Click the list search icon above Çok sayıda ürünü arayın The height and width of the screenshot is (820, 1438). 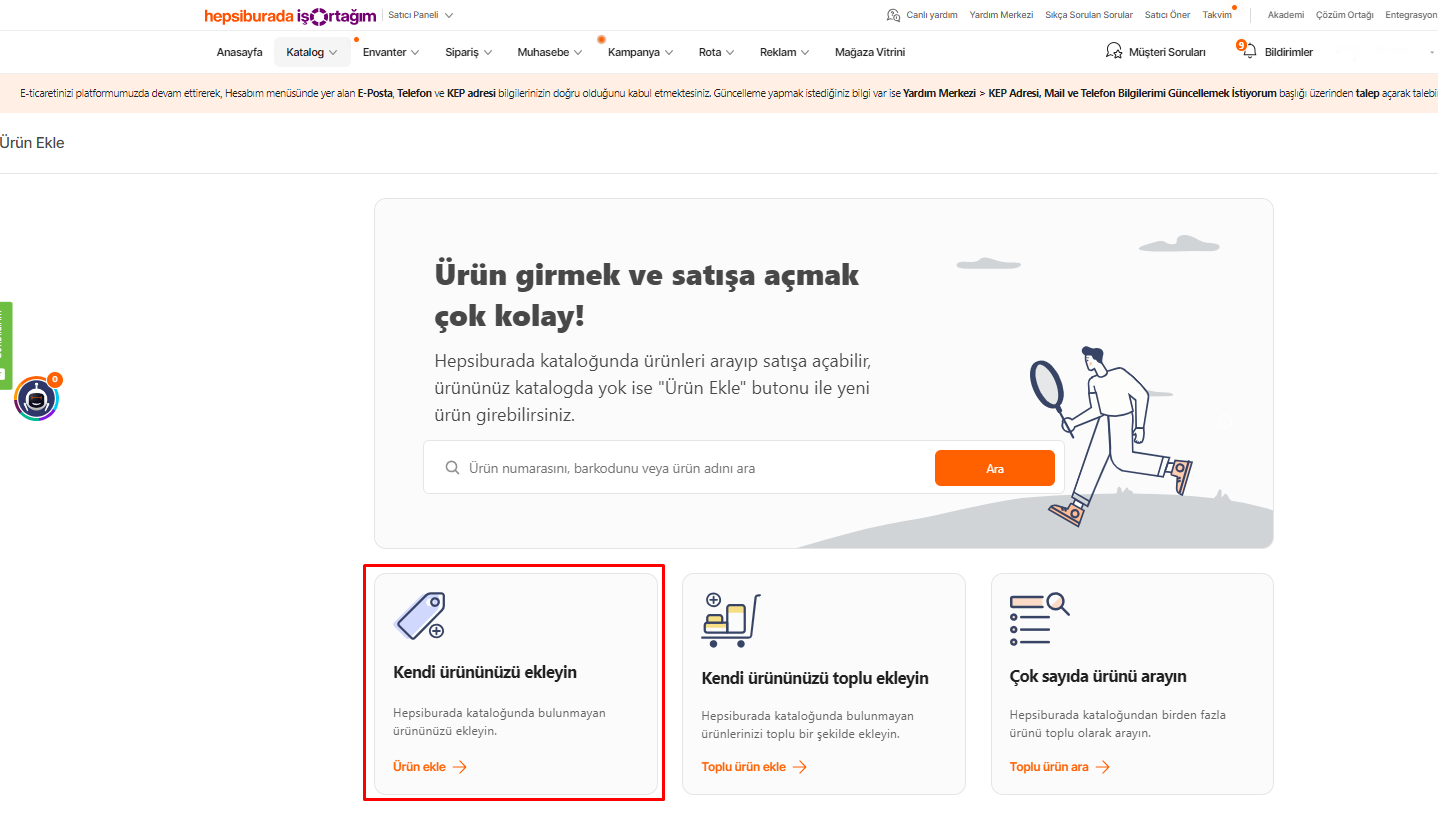1040,619
